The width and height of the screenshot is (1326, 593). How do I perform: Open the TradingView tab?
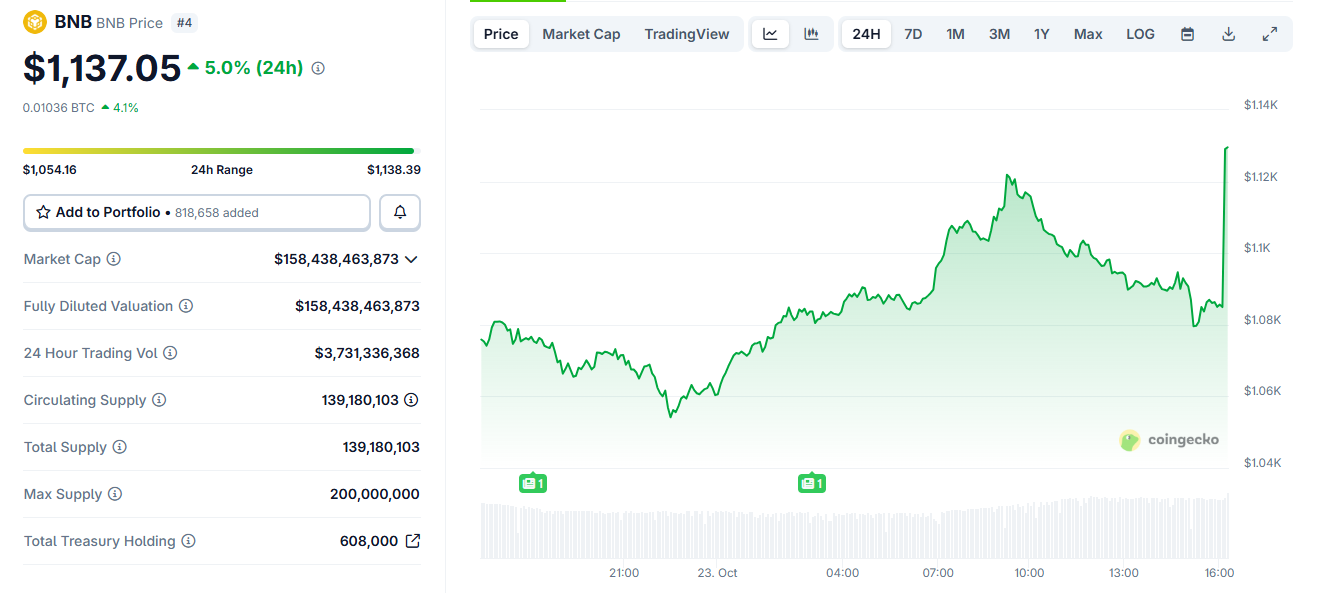click(x=687, y=33)
